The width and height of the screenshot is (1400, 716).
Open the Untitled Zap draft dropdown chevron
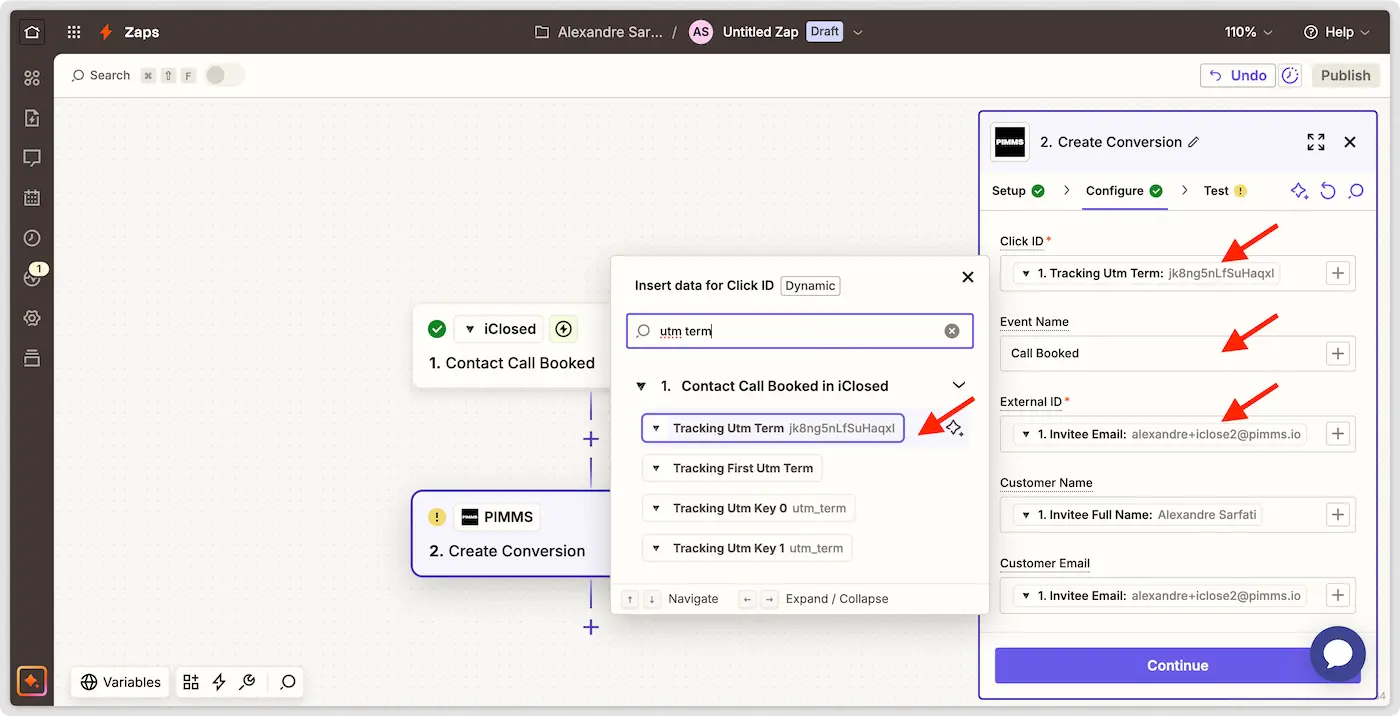click(858, 32)
